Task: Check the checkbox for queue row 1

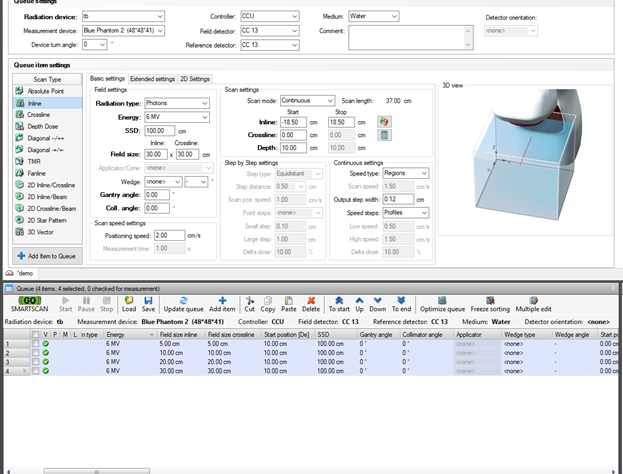Action: pos(35,343)
